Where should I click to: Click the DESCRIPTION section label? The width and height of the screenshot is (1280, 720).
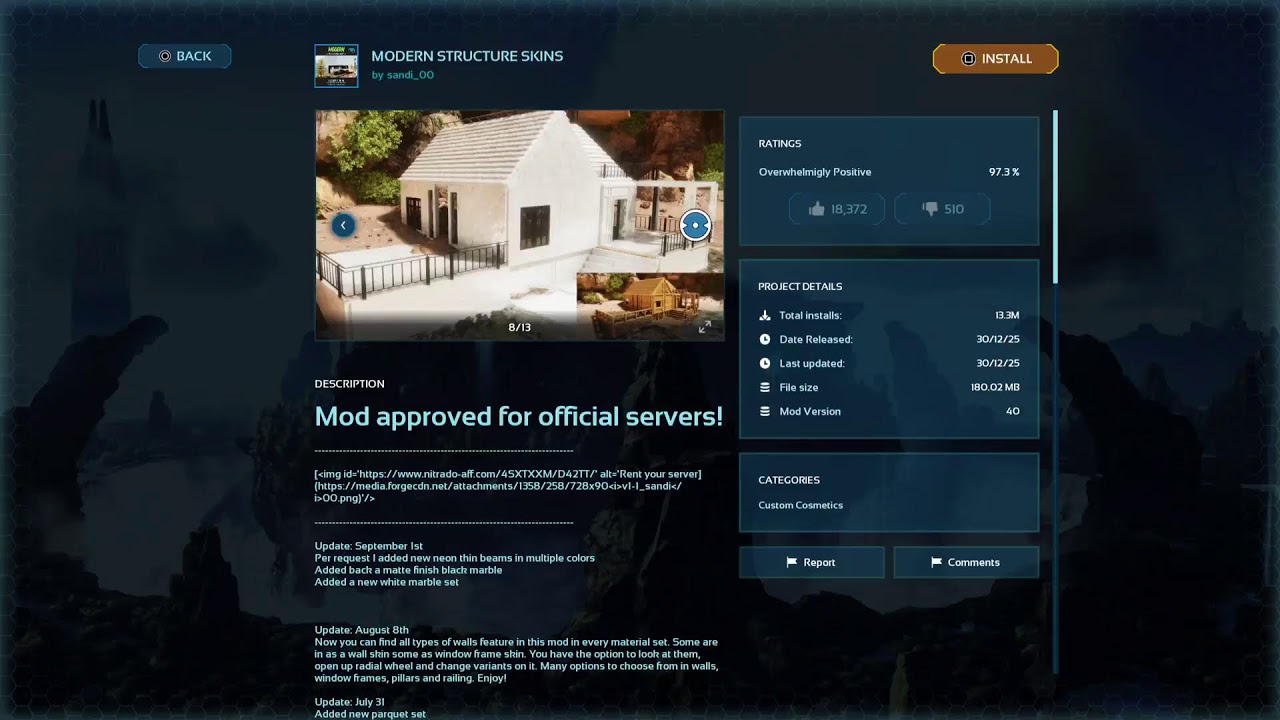tap(350, 384)
